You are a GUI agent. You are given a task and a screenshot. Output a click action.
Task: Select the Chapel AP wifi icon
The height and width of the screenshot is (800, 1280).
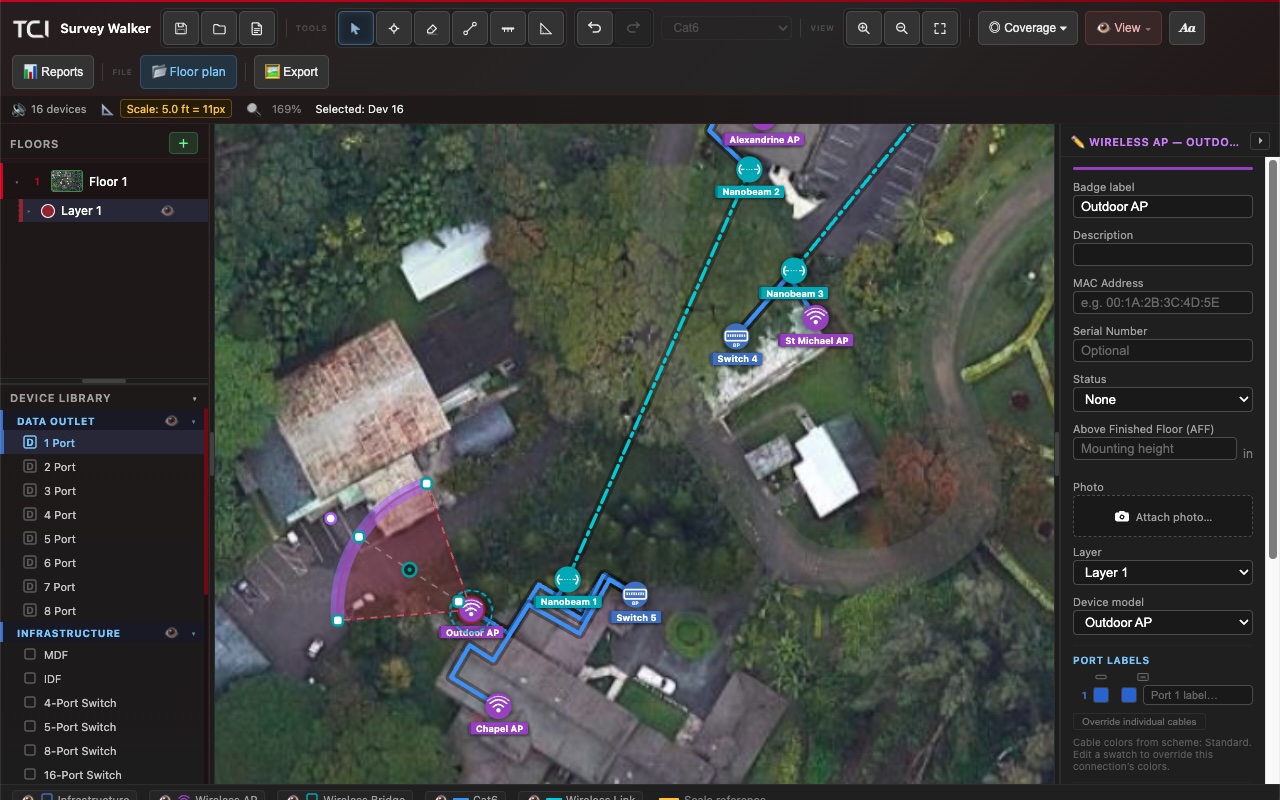pos(498,706)
